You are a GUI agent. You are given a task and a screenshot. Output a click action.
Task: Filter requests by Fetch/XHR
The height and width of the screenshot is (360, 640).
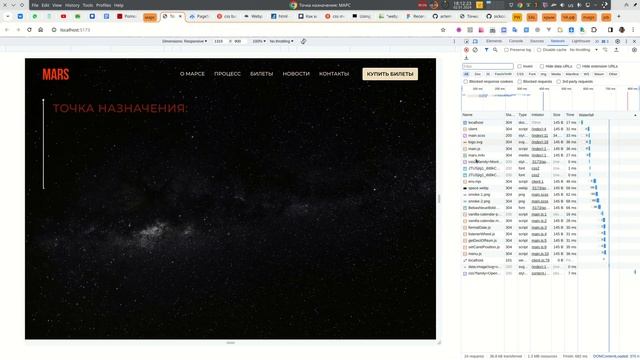[503, 74]
